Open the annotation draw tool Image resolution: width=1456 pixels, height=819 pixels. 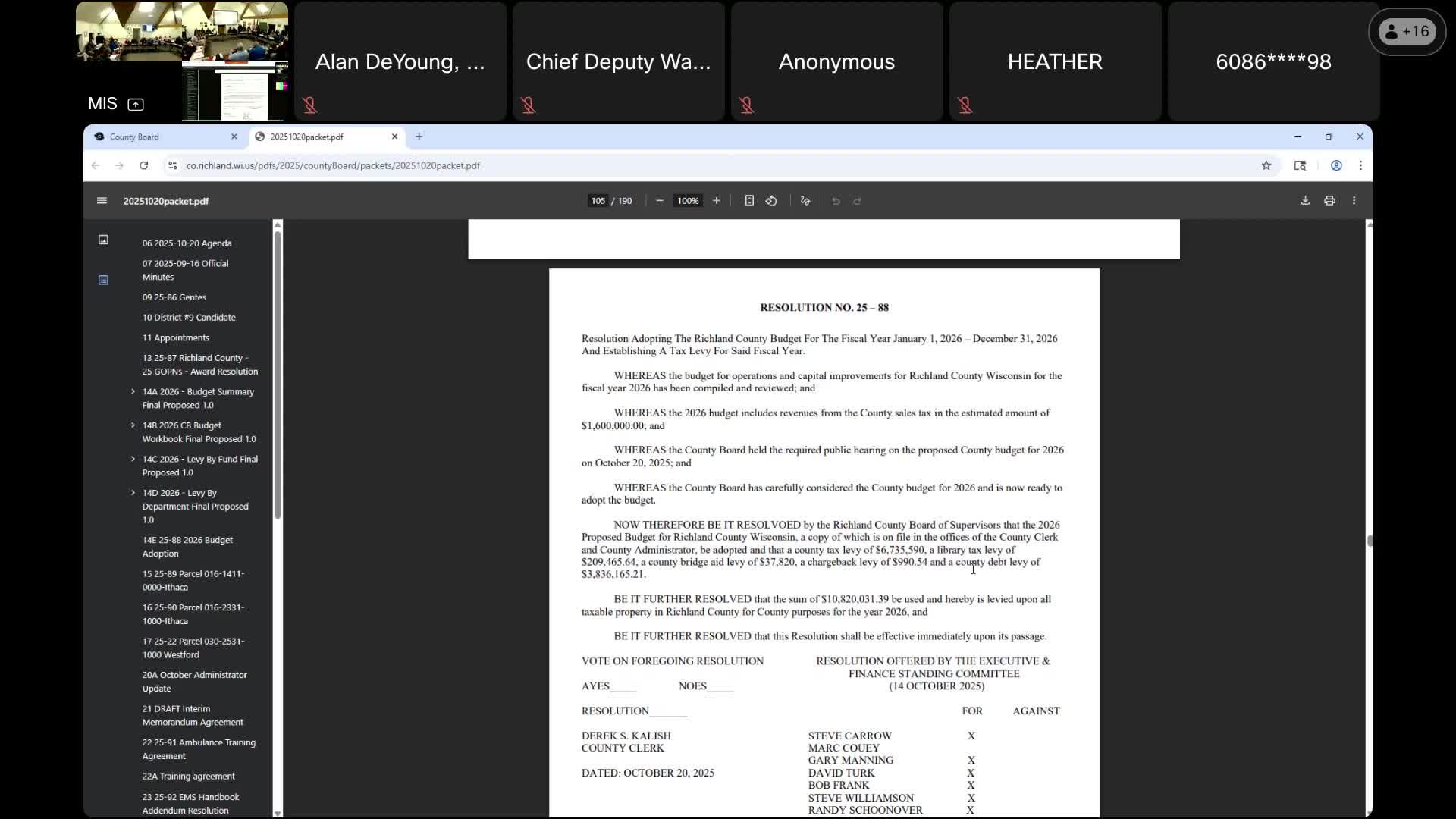click(805, 201)
